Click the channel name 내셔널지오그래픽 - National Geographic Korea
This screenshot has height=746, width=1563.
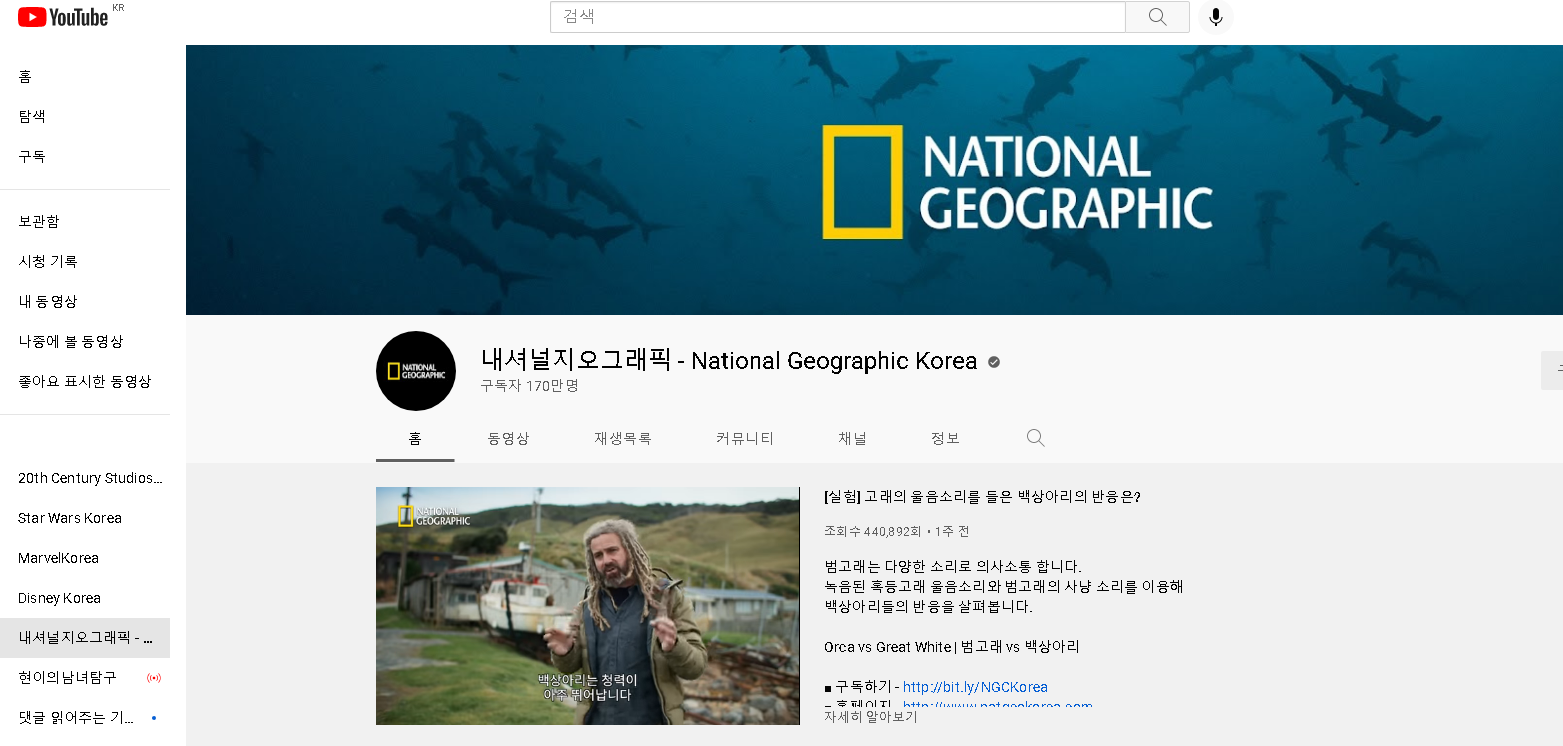point(729,361)
